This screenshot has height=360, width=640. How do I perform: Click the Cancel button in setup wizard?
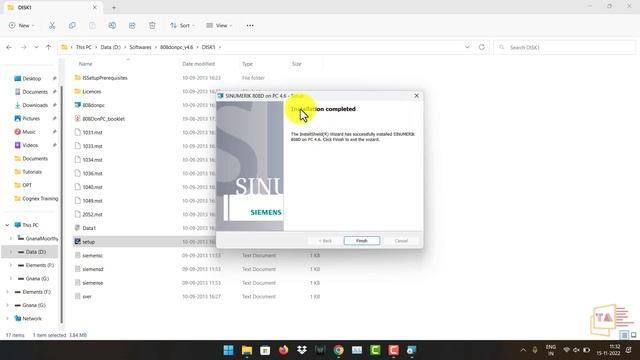(401, 241)
